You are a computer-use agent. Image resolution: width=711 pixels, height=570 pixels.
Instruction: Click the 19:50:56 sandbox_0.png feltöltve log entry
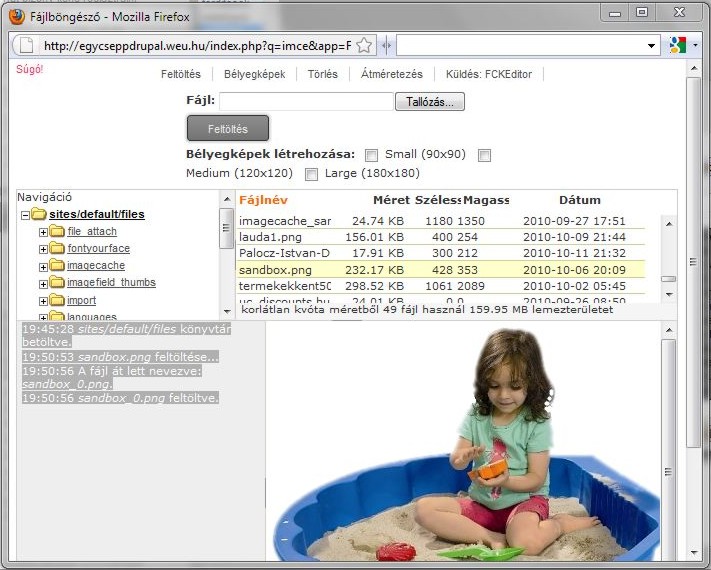click(121, 398)
